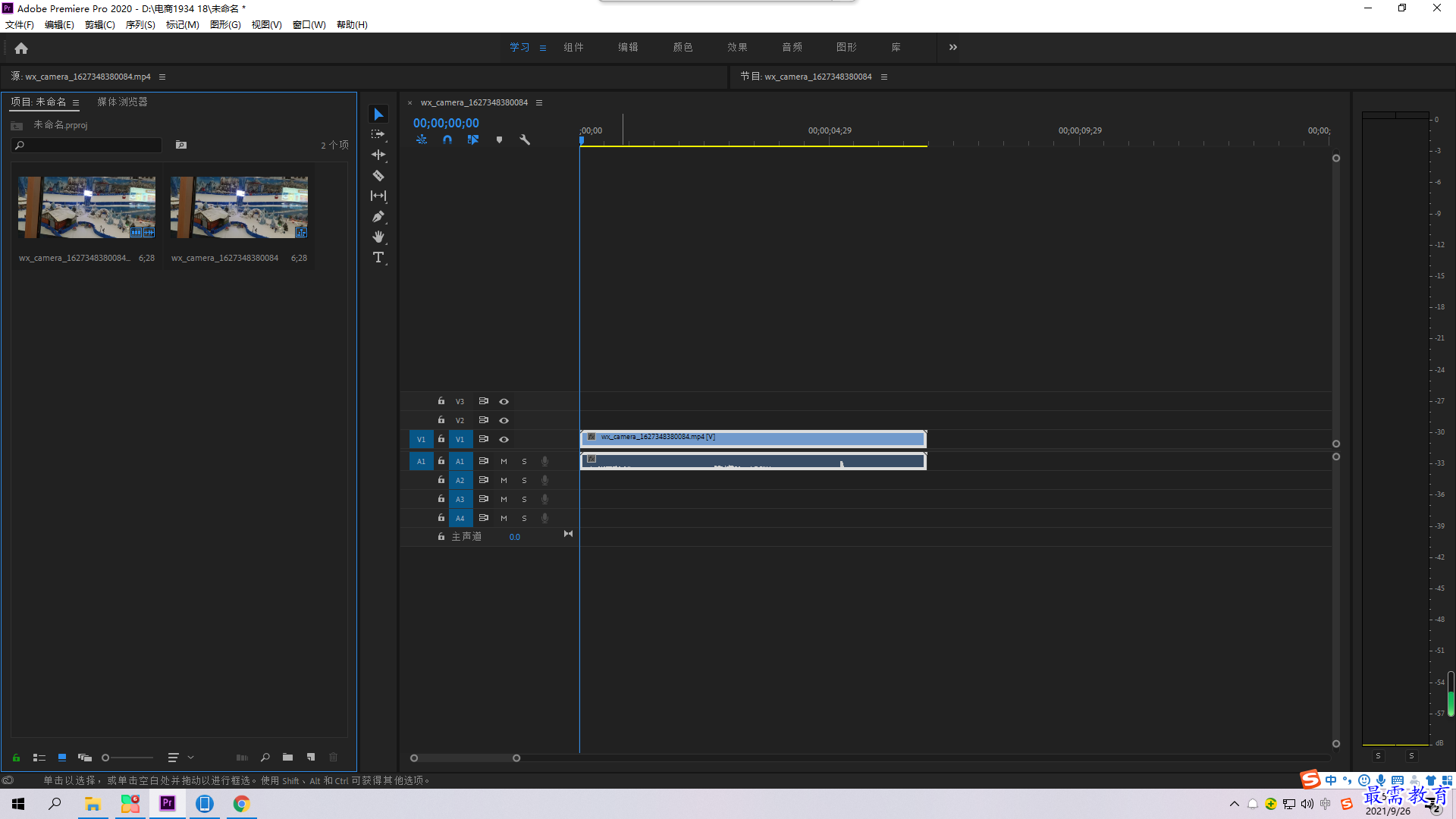Click Automate to Sequence icon
This screenshot has width=1456, height=819.
(242, 758)
